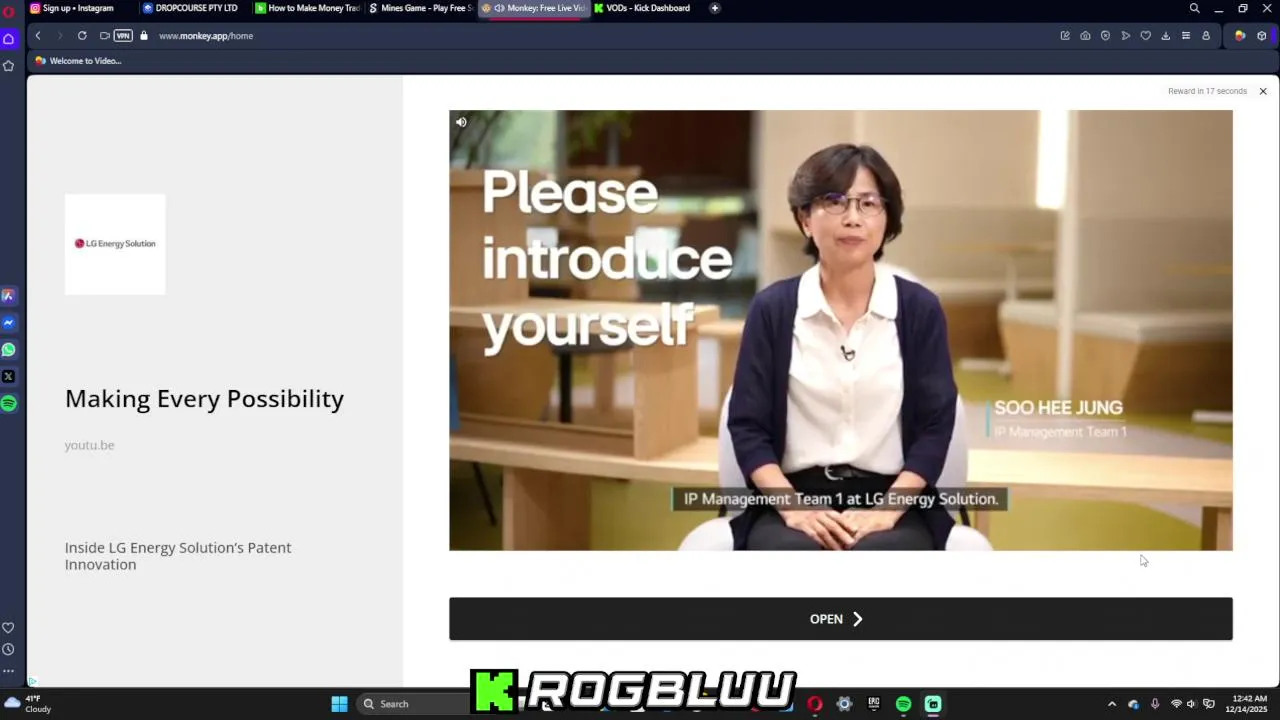Click the ad video player

pyautogui.click(x=840, y=330)
